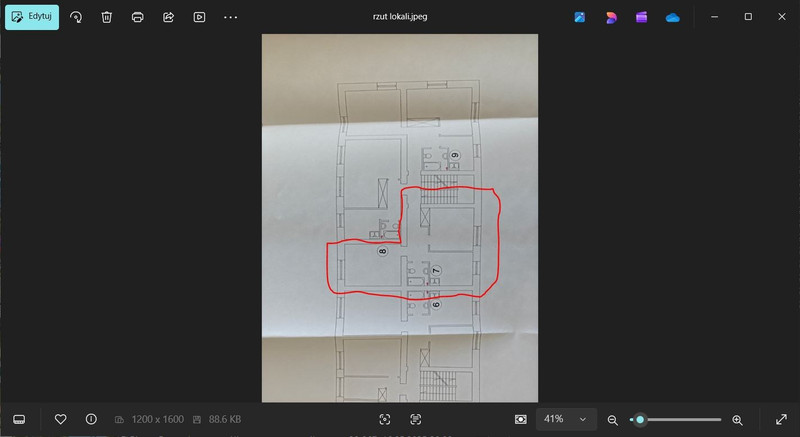800x437 pixels.
Task: Start slideshow with the play icon
Action: (199, 17)
